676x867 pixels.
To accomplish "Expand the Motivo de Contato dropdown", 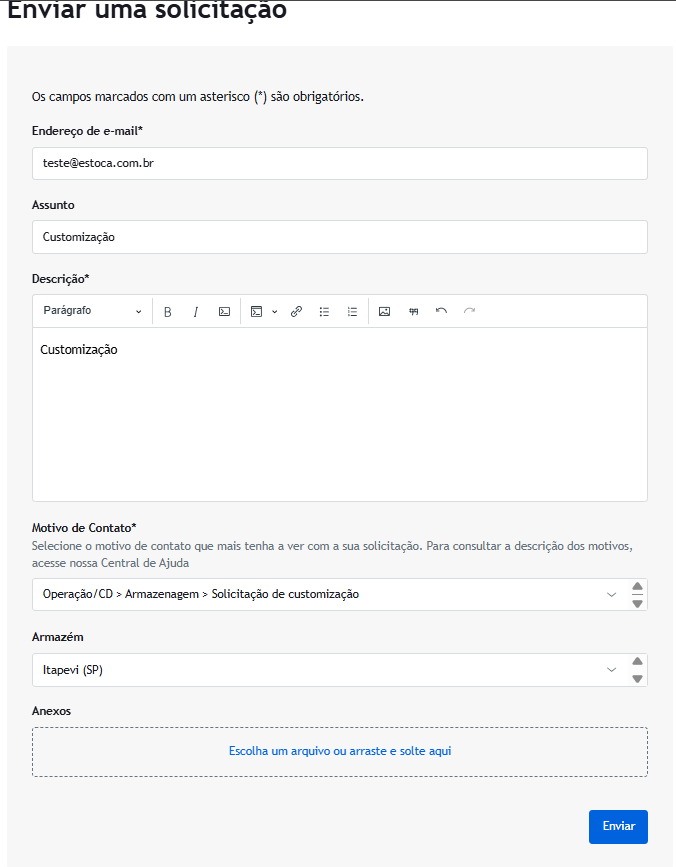I will coord(612,595).
